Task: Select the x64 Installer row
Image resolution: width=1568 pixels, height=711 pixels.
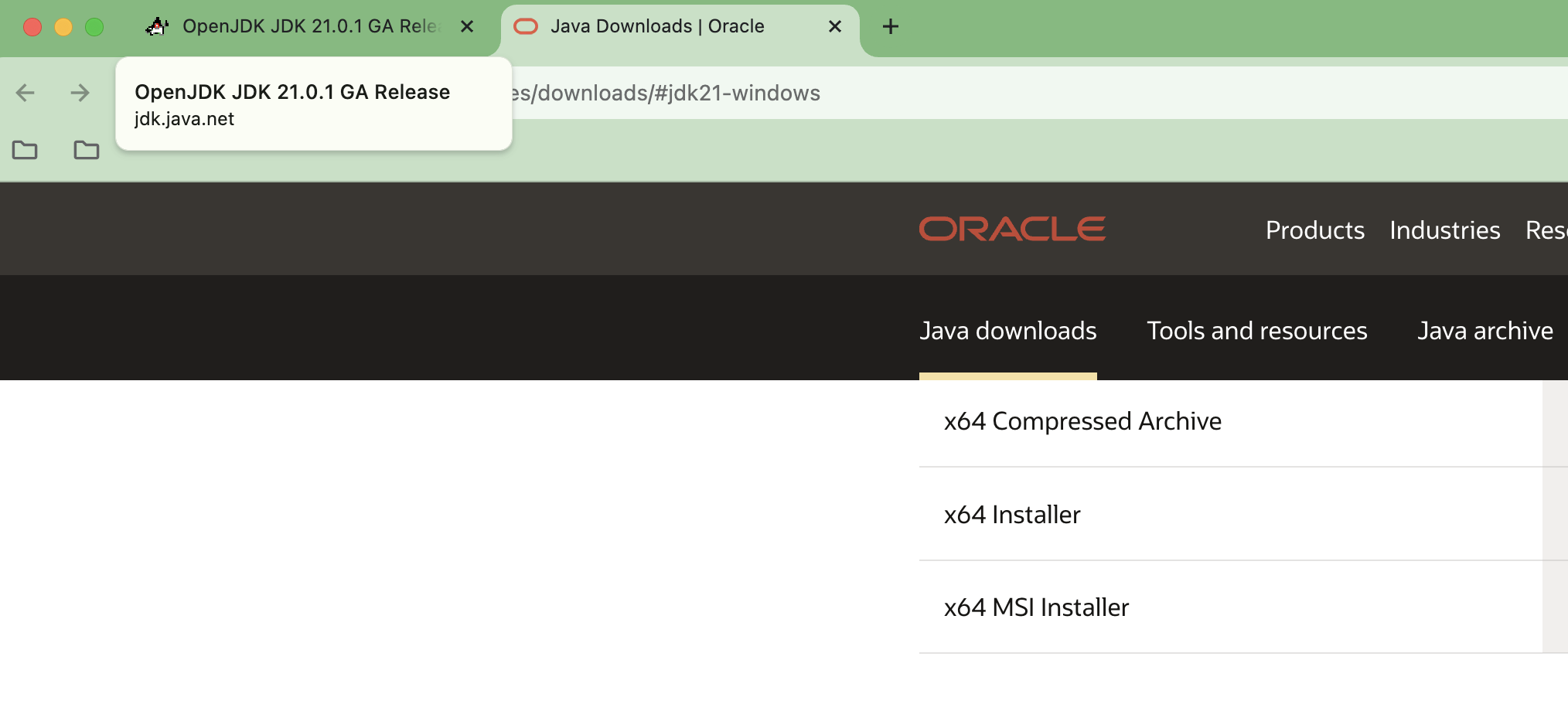Action: [x=1243, y=514]
